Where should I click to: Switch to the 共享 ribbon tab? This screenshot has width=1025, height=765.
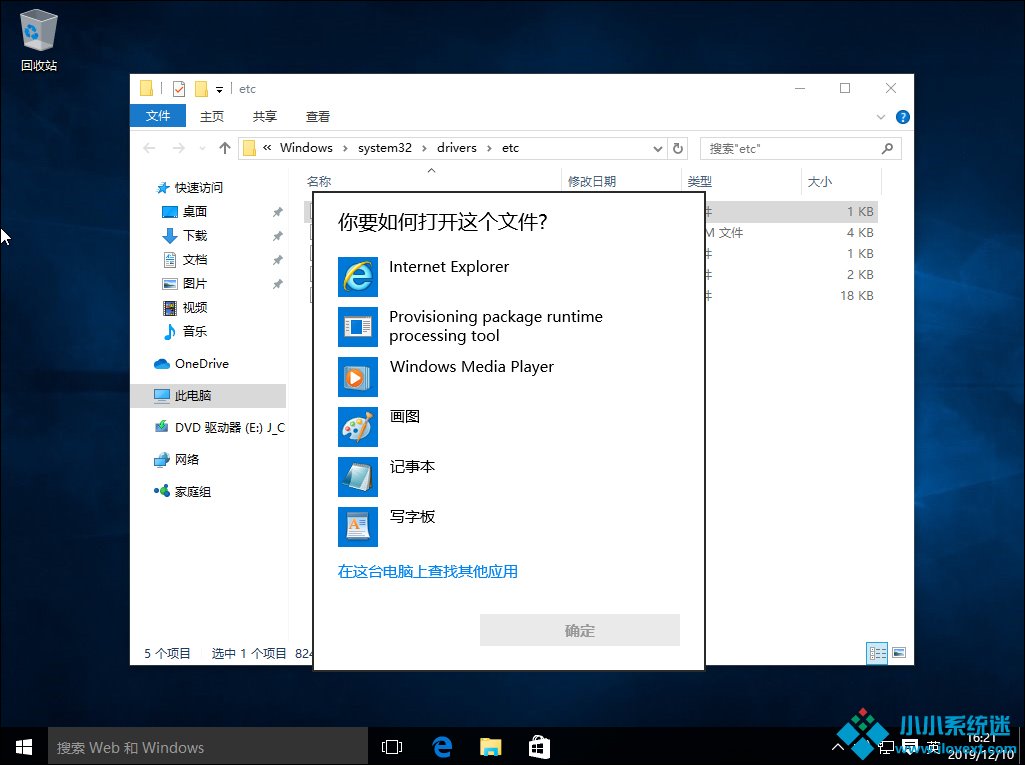(x=265, y=116)
